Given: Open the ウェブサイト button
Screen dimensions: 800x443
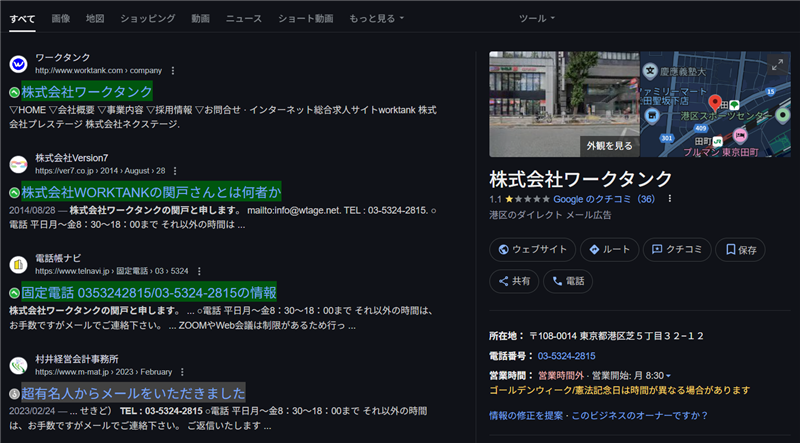Looking at the screenshot, I should click(x=532, y=250).
